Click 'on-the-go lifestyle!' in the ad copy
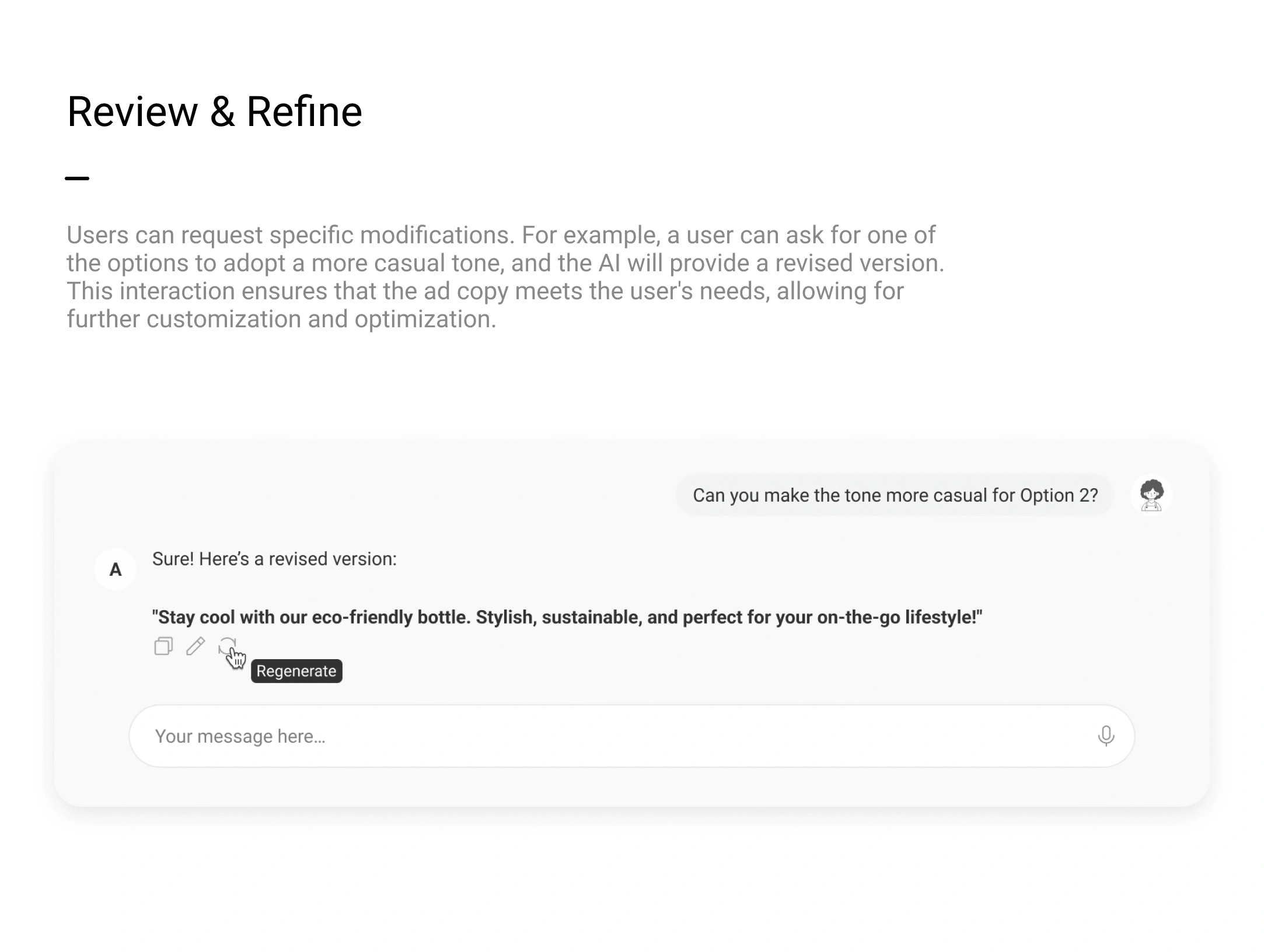 click(x=899, y=617)
